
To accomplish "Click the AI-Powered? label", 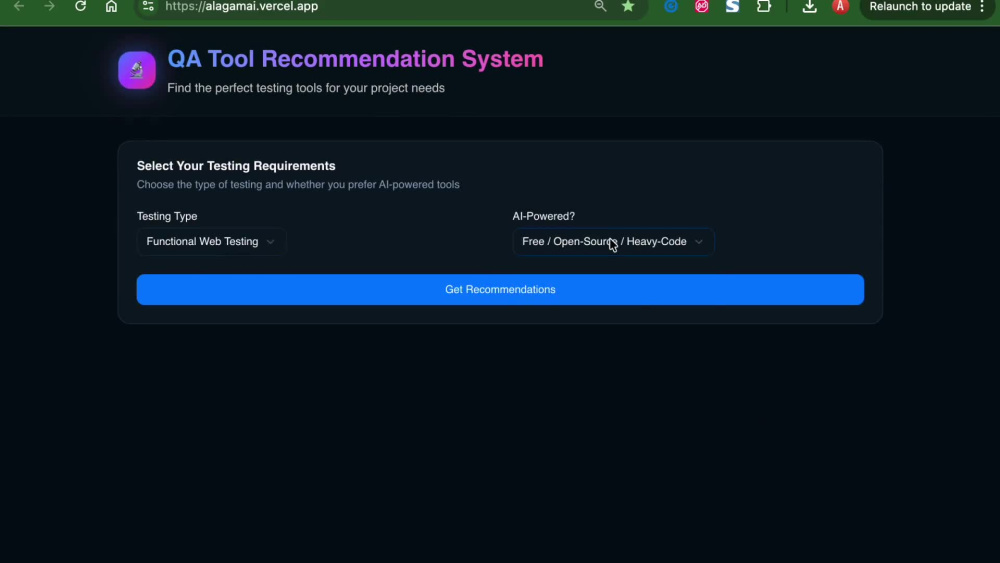I will pyautogui.click(x=543, y=216).
